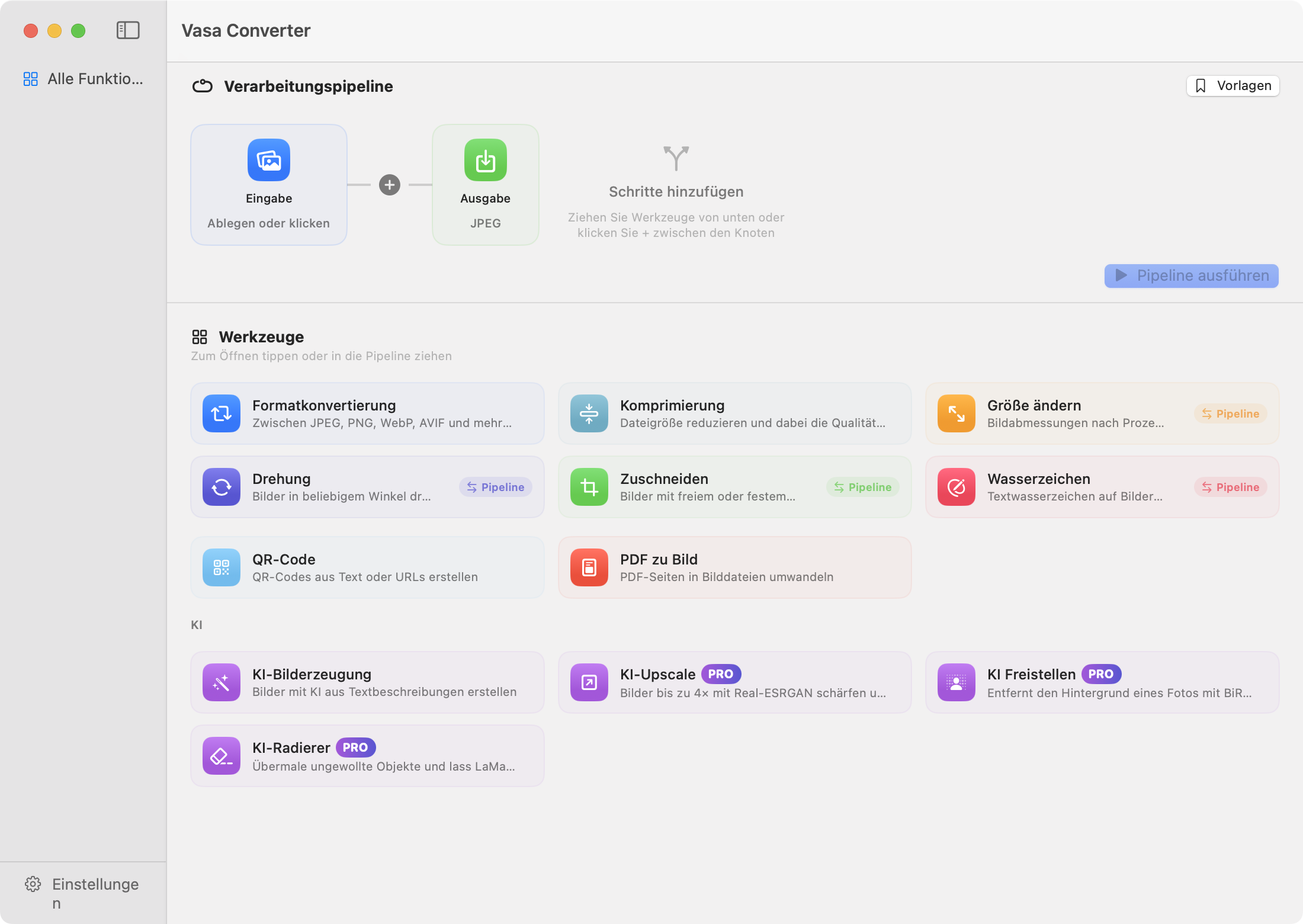
Task: Add Drehung via Pipeline badge
Action: pyautogui.click(x=496, y=487)
